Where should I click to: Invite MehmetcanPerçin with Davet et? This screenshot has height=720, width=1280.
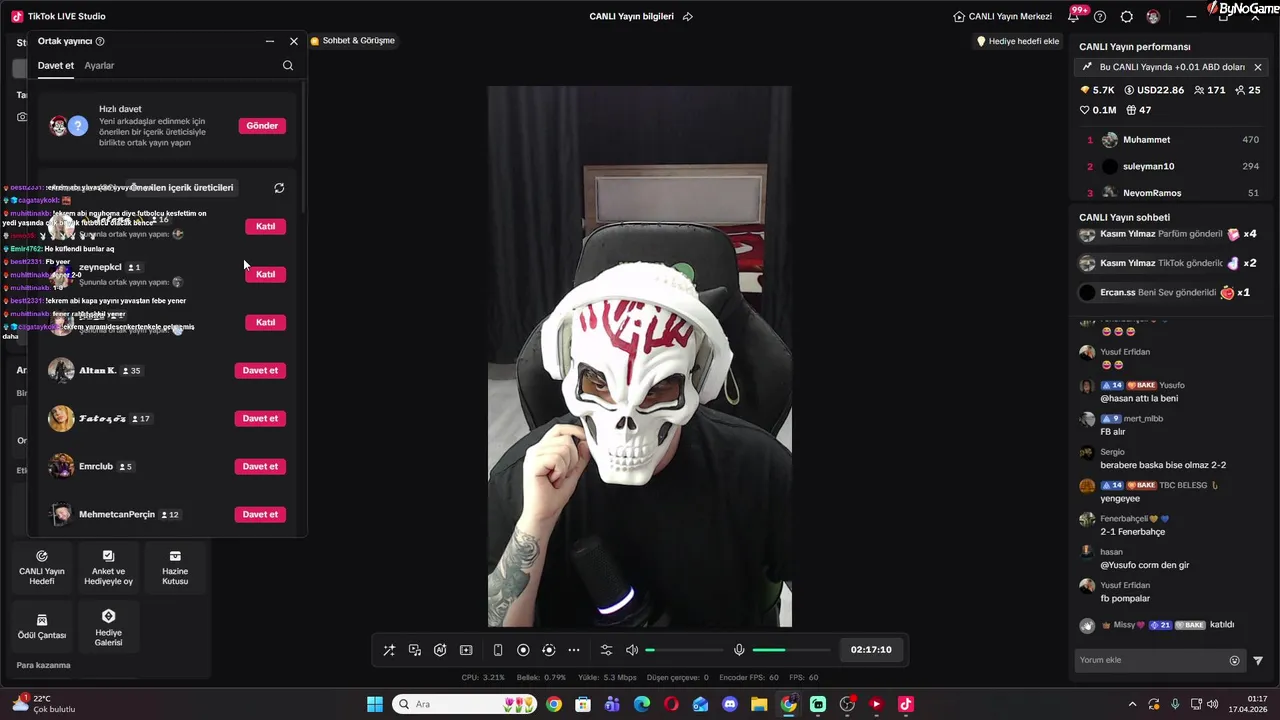[260, 514]
